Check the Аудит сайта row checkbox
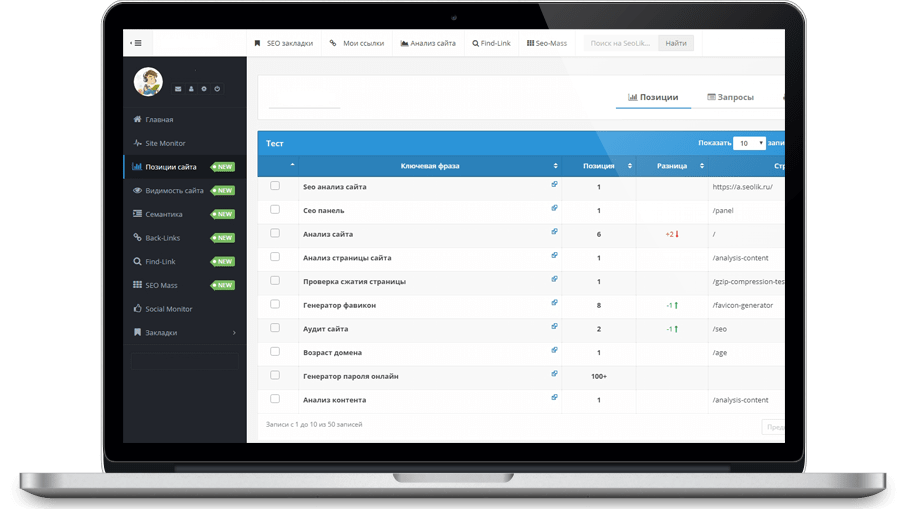Image resolution: width=903 pixels, height=509 pixels. pyautogui.click(x=275, y=328)
